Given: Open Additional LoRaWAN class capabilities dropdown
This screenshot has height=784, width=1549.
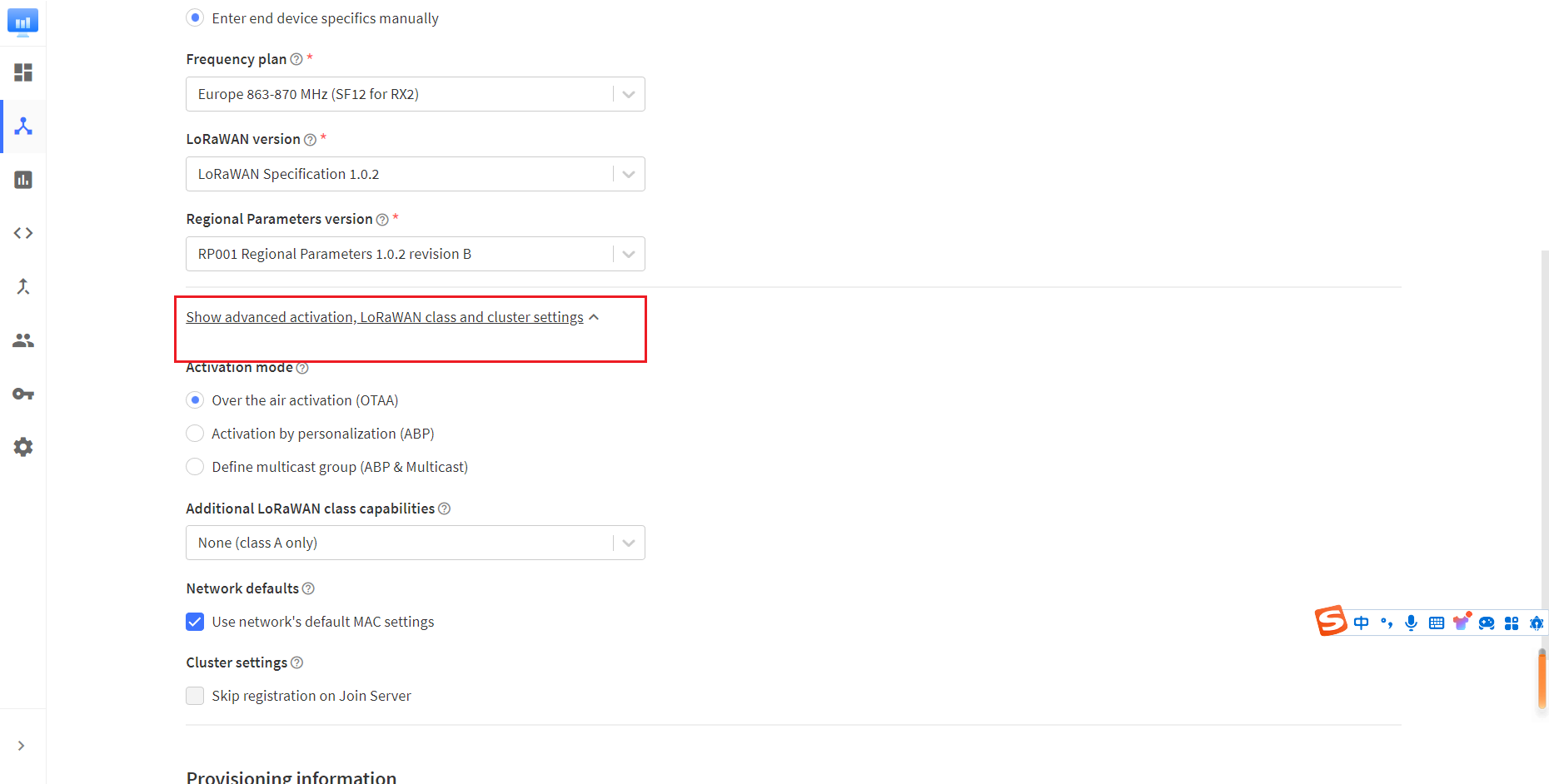Looking at the screenshot, I should pos(415,543).
